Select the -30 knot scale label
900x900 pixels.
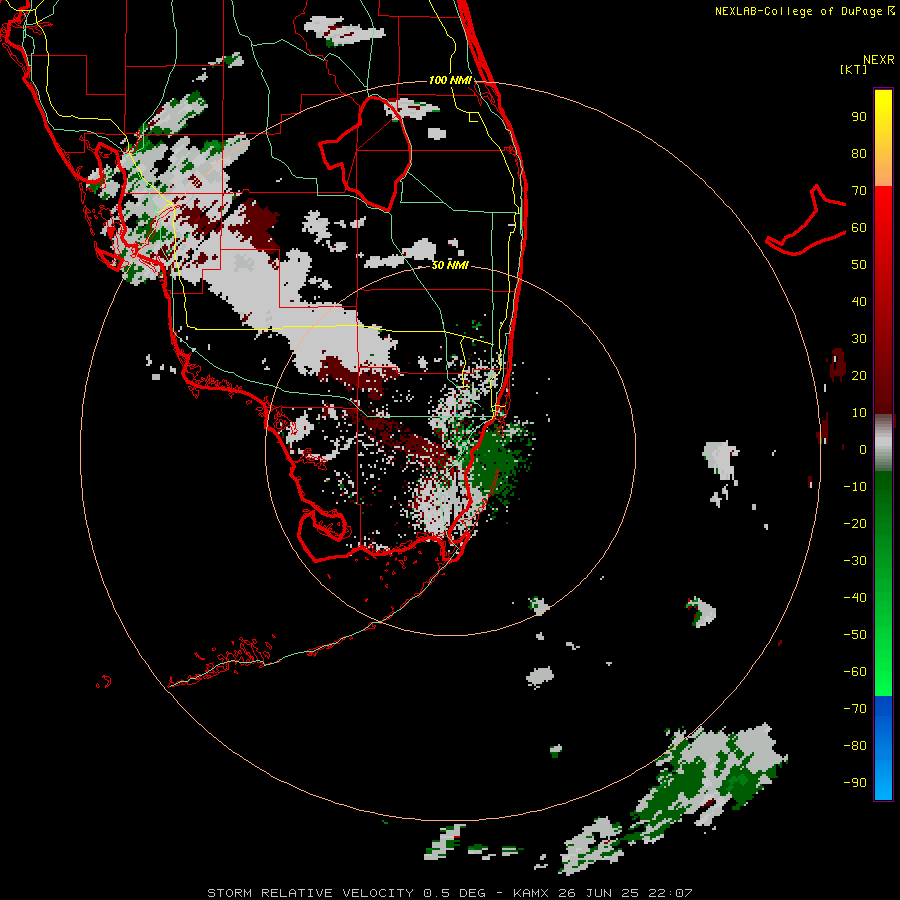(x=855, y=561)
